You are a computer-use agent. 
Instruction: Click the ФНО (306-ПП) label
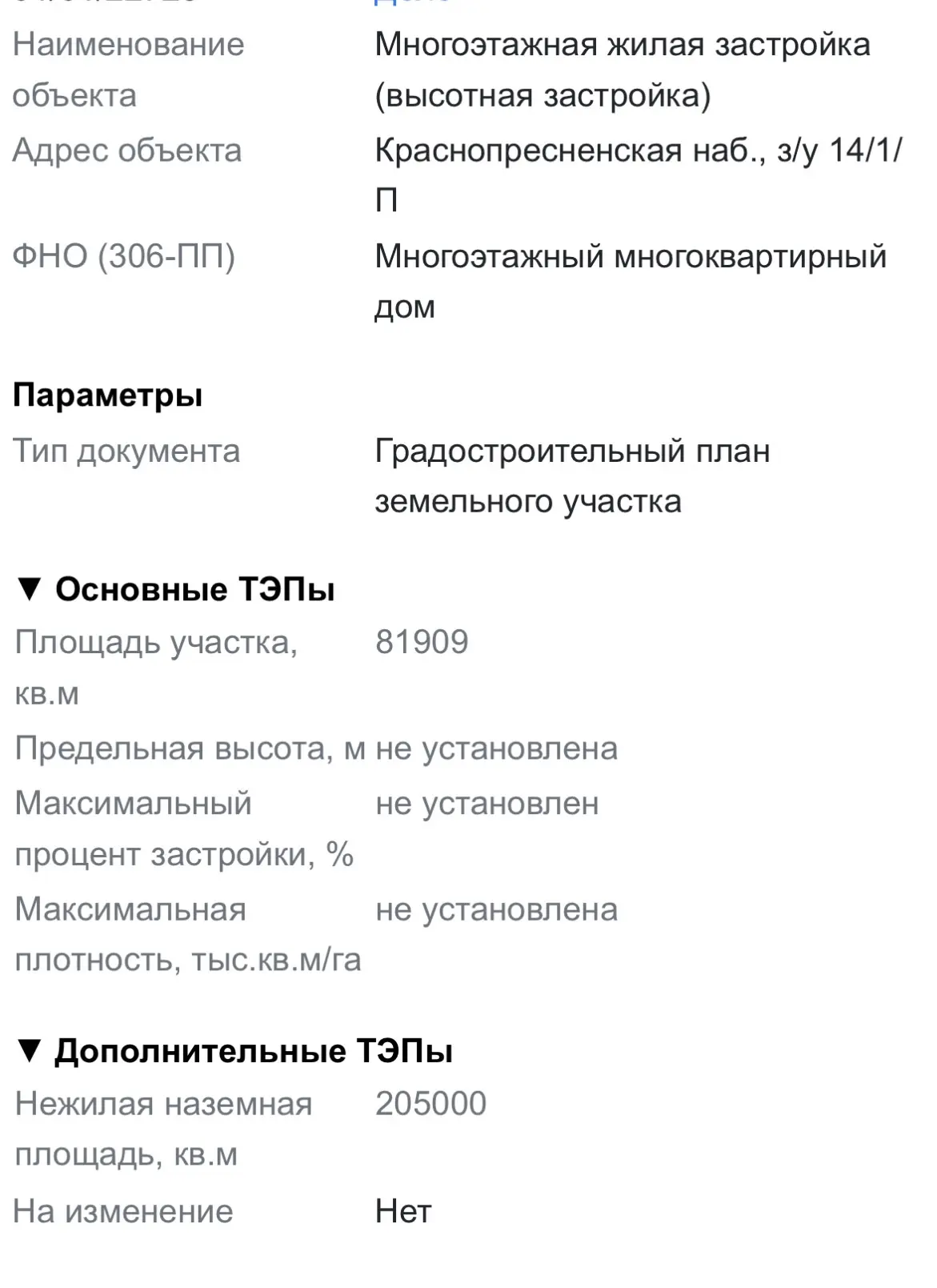point(124,256)
